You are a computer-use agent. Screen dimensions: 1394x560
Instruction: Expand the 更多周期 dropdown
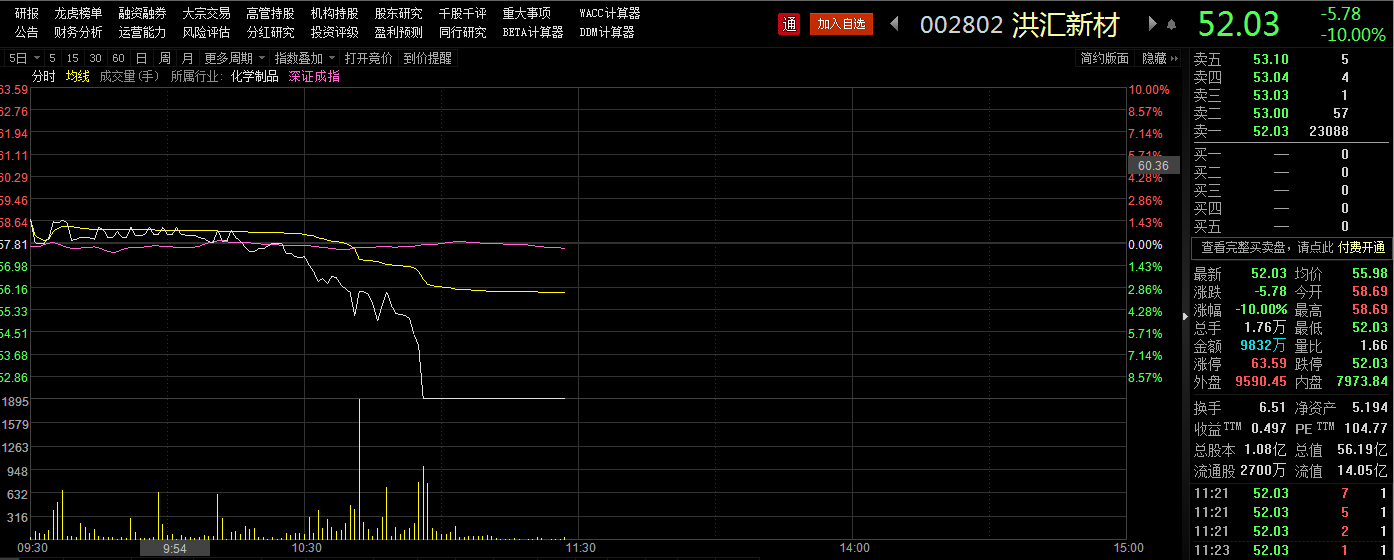[233, 58]
